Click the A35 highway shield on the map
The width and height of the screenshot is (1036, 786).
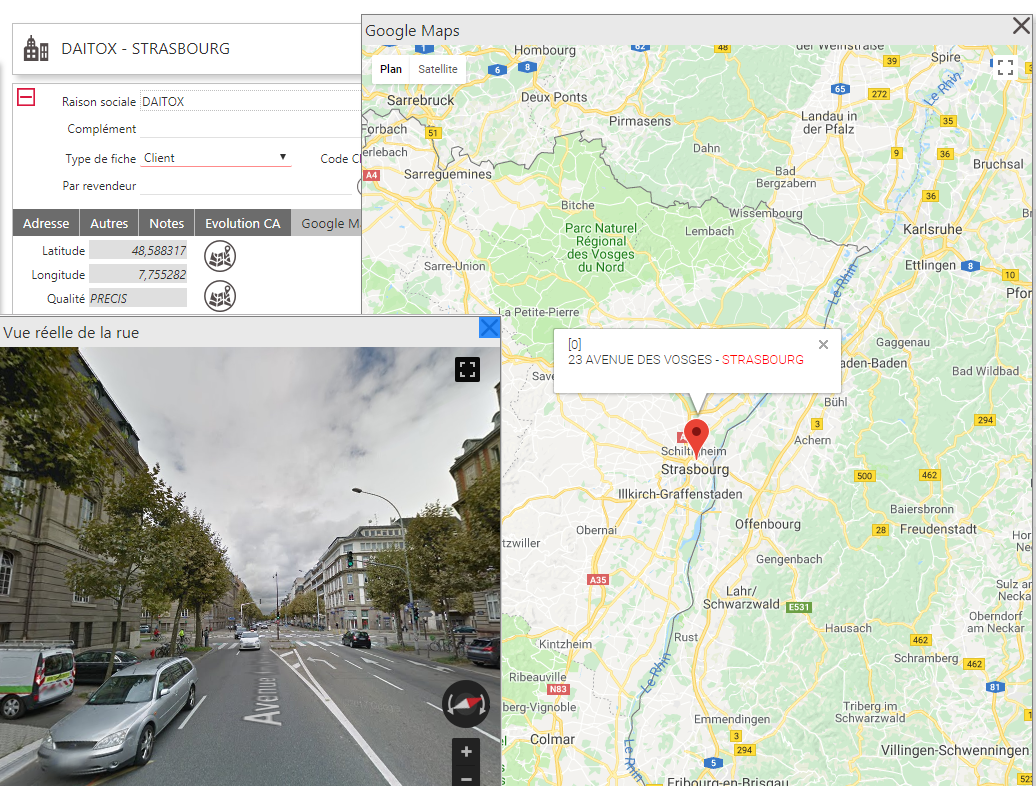pos(597,579)
